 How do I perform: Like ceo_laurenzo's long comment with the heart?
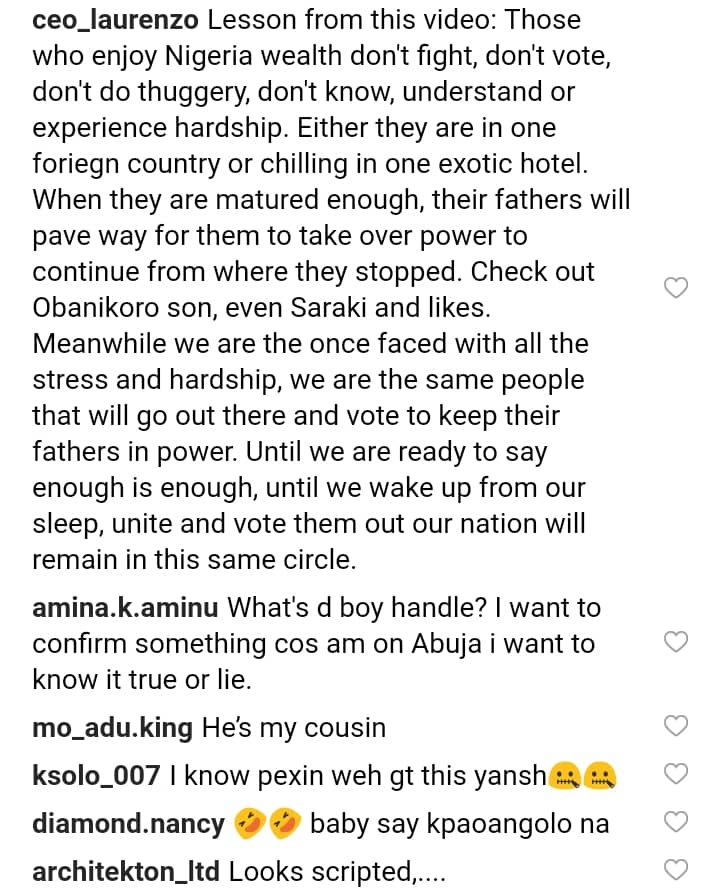pos(677,289)
